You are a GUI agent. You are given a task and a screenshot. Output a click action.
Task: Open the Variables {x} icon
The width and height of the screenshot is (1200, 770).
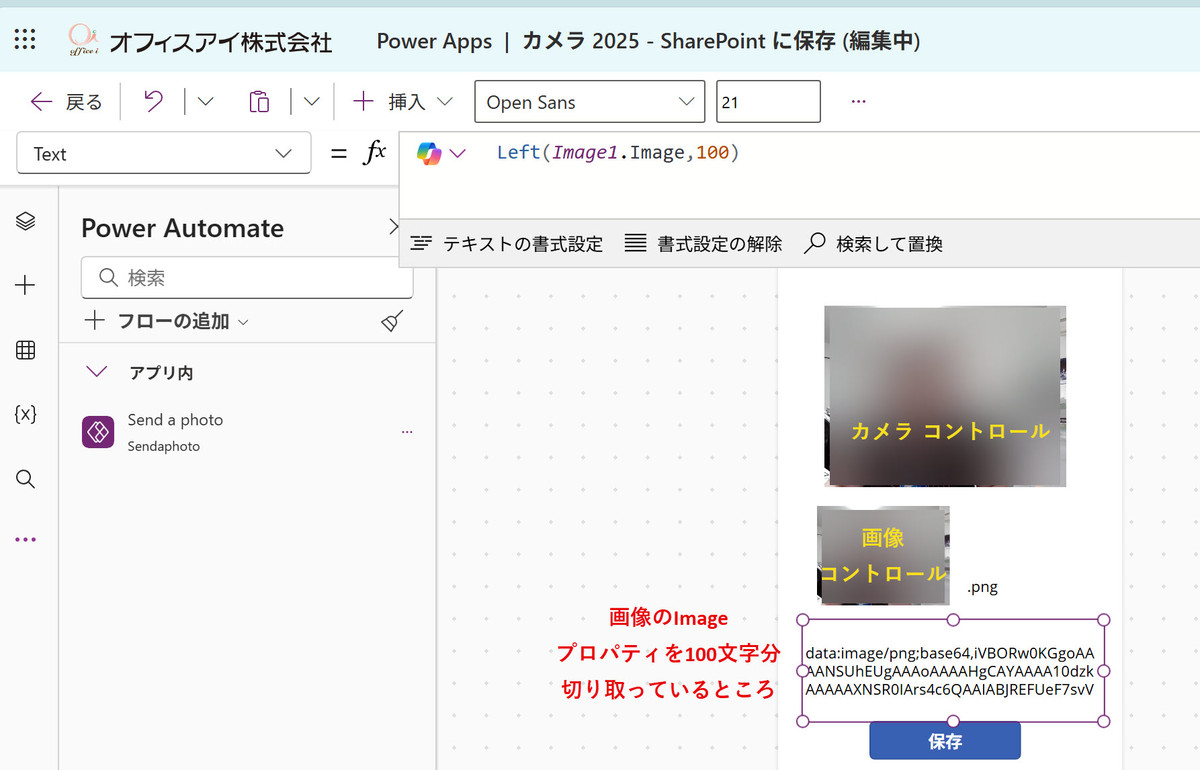(x=26, y=414)
